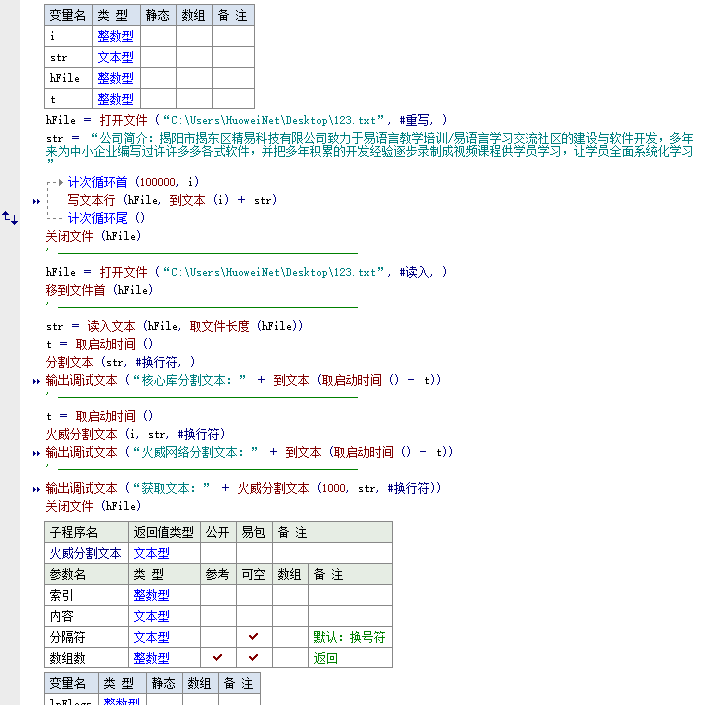Toggle the 可空 checkmark for parameter 分隔符
This screenshot has width=708, height=705.
coord(254,637)
